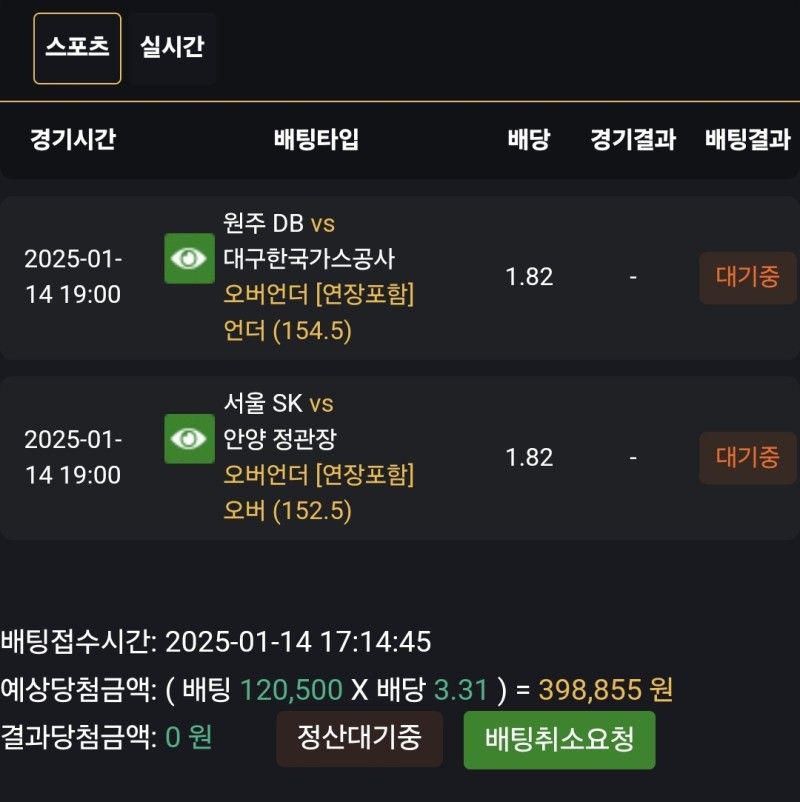Click the eye icon for 원주 DB match

189,259
